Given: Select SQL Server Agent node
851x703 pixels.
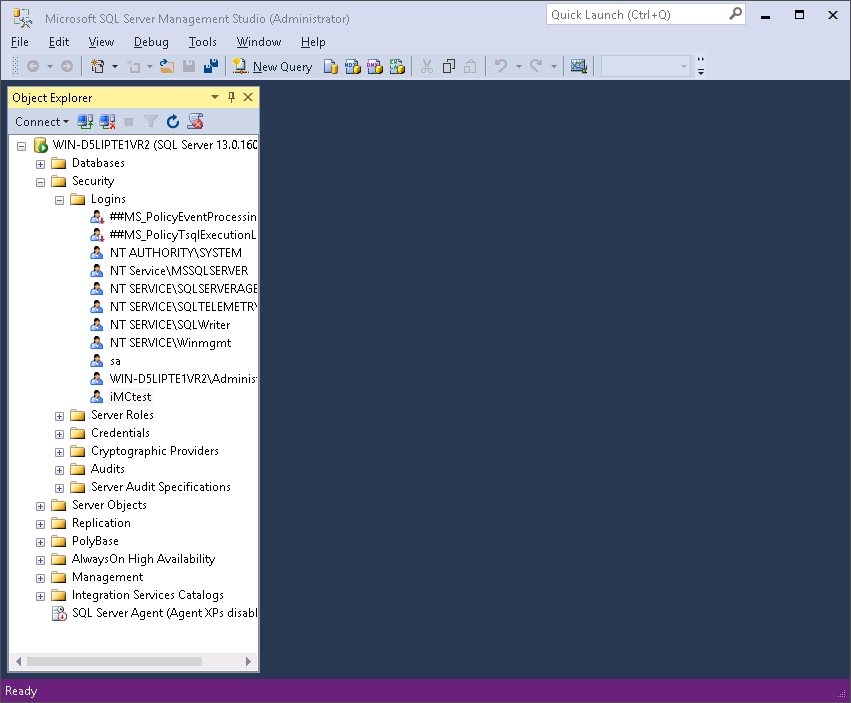Looking at the screenshot, I should click(x=164, y=613).
